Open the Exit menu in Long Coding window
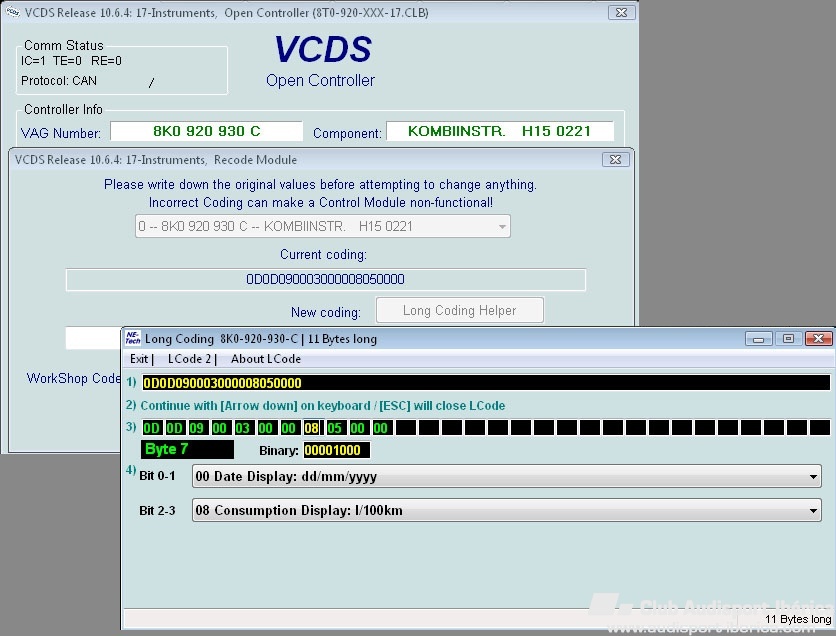Screen dimensions: 836x636 pos(139,359)
